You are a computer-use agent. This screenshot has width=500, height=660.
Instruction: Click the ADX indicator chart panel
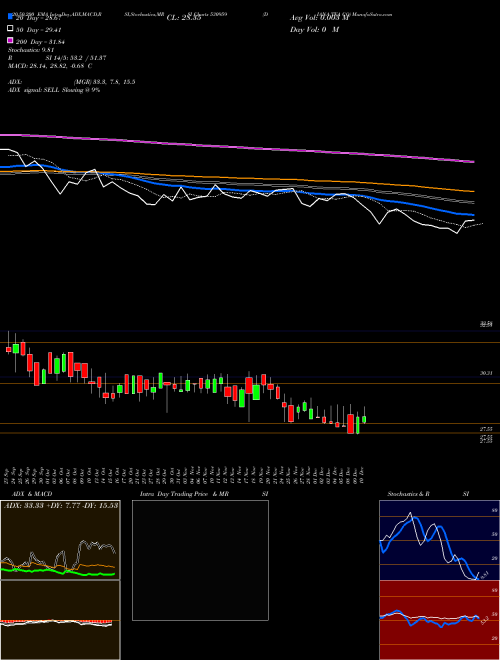pos(60,540)
